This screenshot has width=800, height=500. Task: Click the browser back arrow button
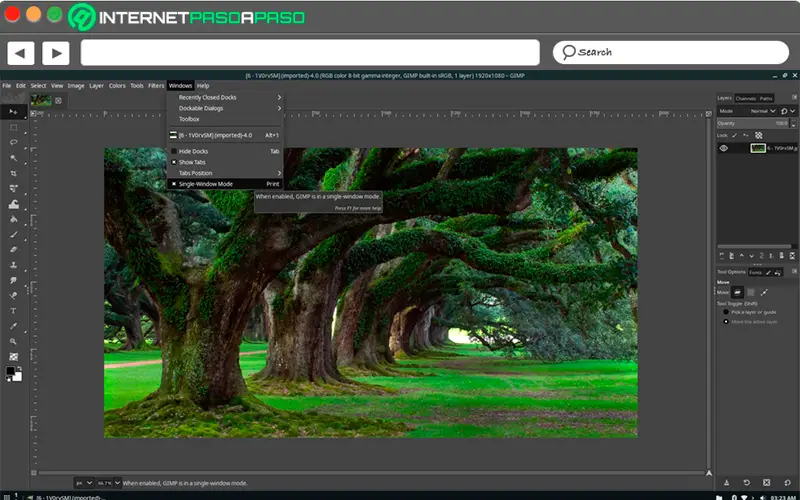[x=21, y=53]
